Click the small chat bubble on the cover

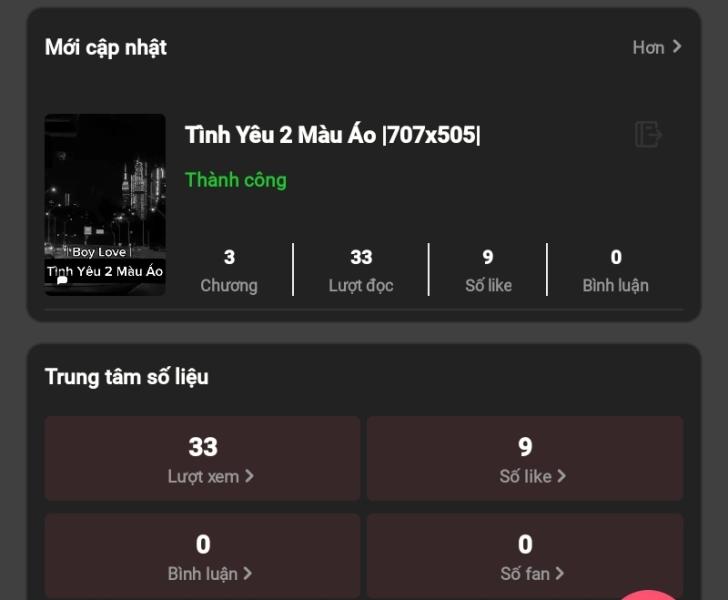[62, 281]
